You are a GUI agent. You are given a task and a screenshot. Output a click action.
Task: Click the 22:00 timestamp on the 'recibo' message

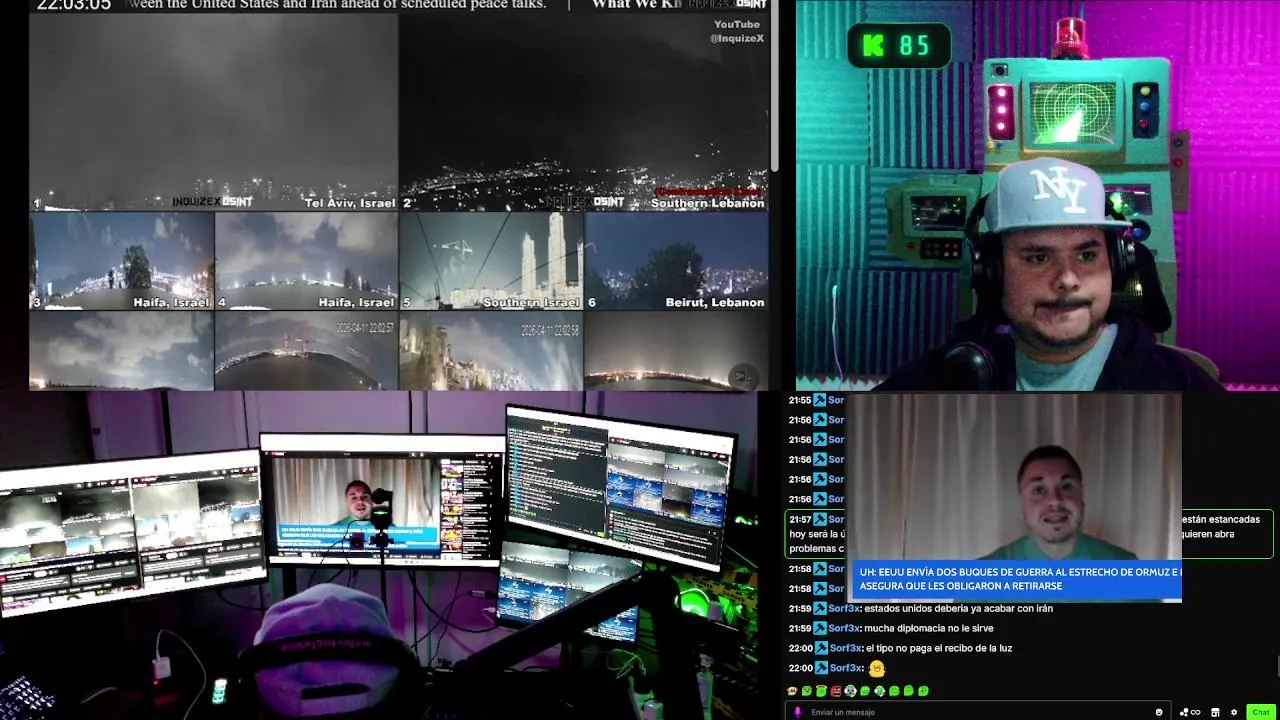(x=801, y=648)
